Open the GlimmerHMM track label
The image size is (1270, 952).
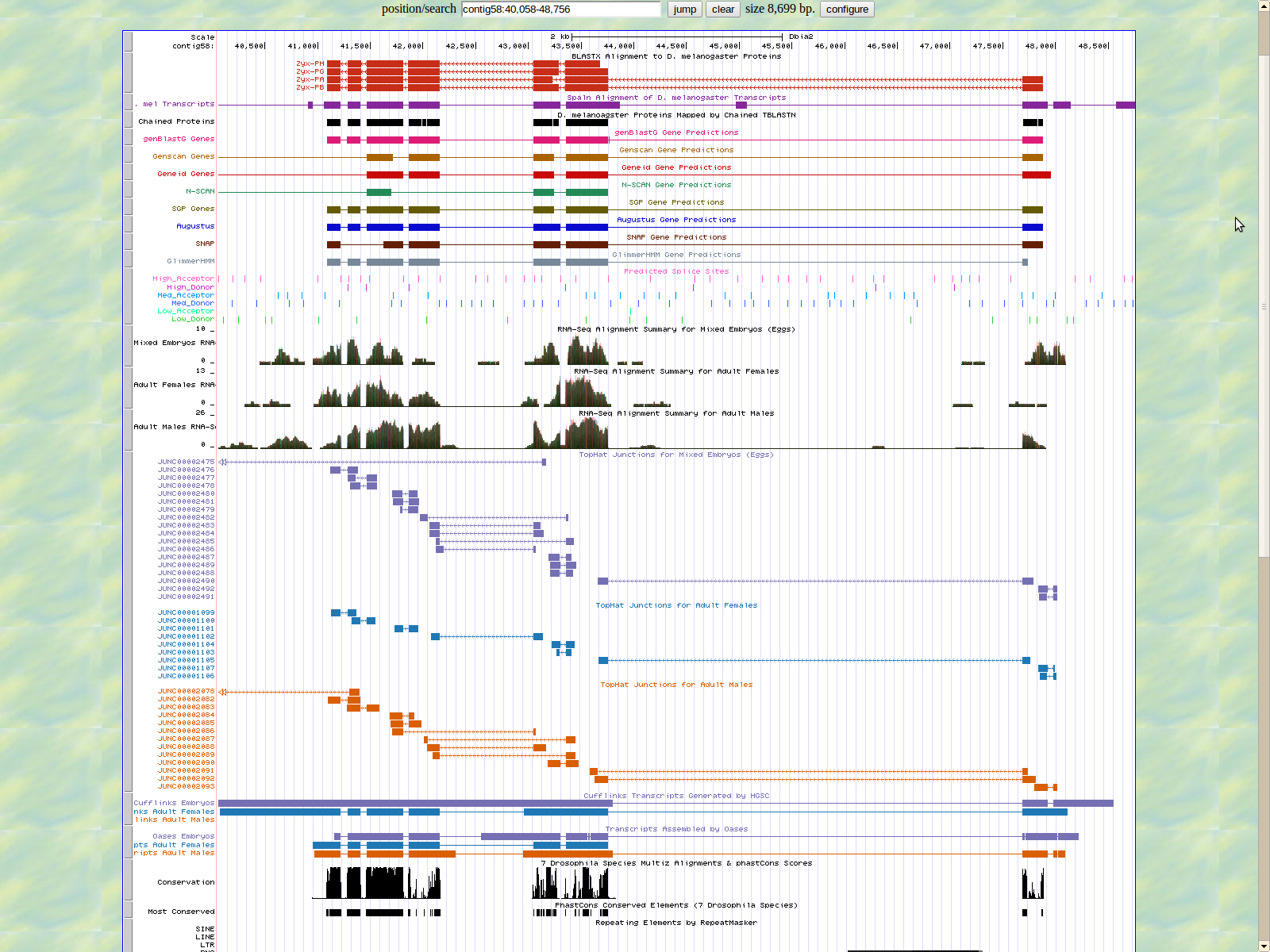coord(190,261)
